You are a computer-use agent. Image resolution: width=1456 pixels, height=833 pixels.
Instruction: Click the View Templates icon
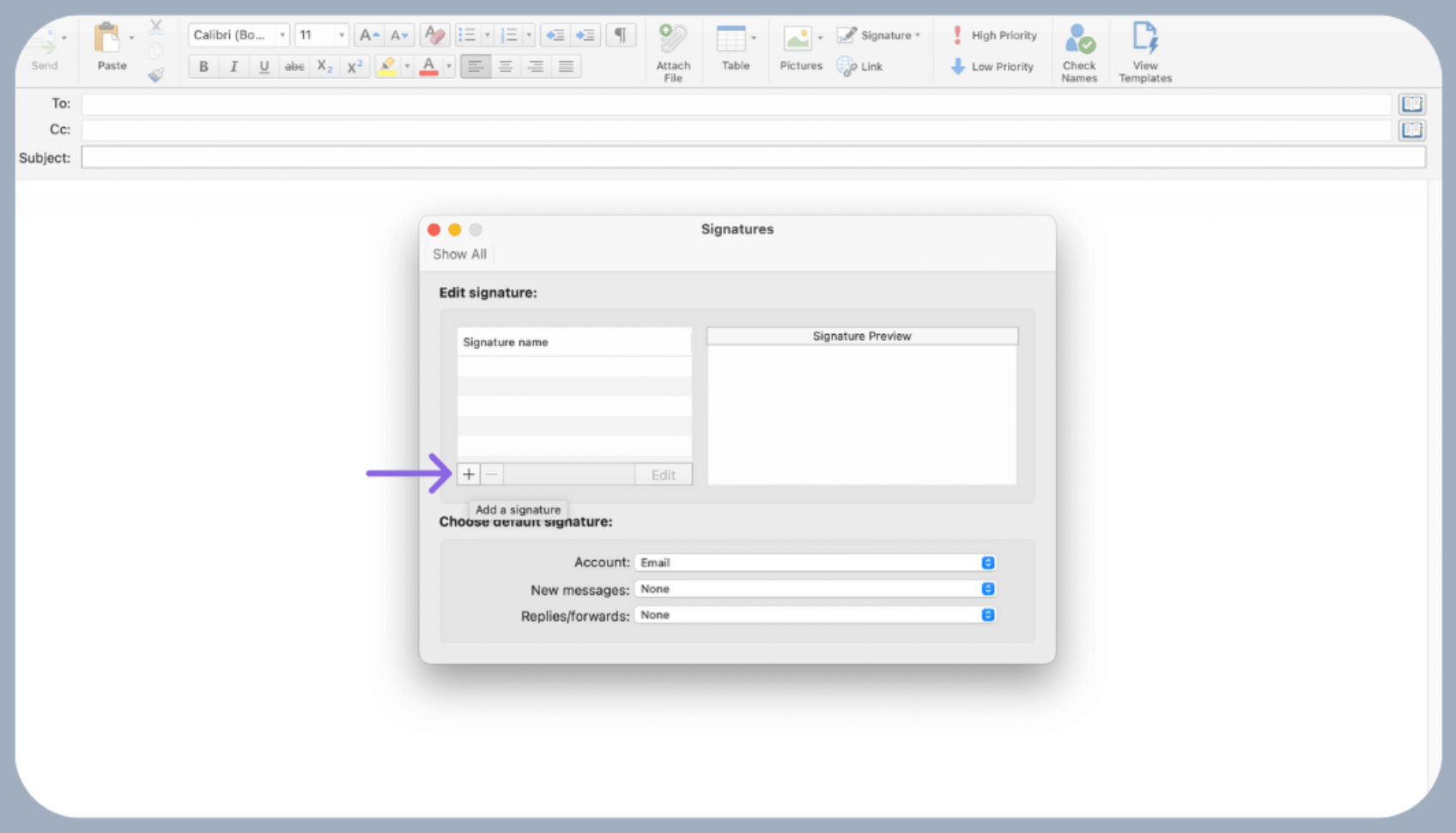point(1145,38)
